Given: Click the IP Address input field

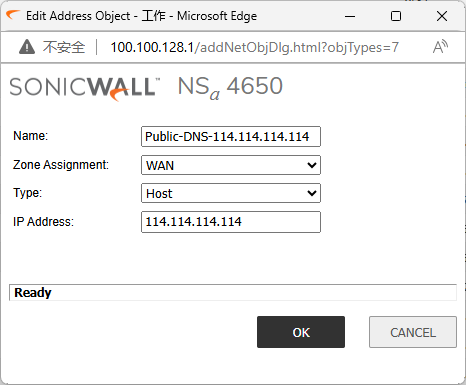Looking at the screenshot, I should 231,222.
